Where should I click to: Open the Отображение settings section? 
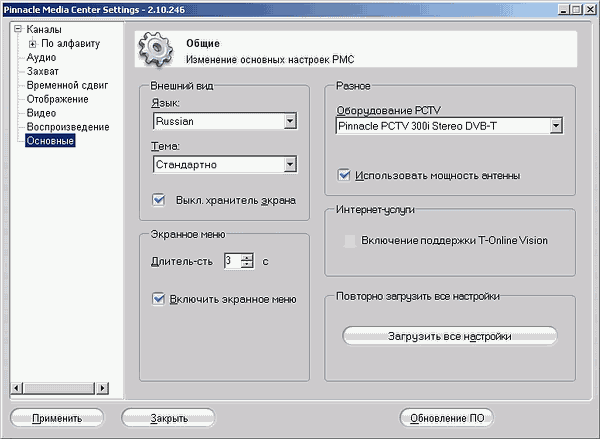click(x=57, y=100)
